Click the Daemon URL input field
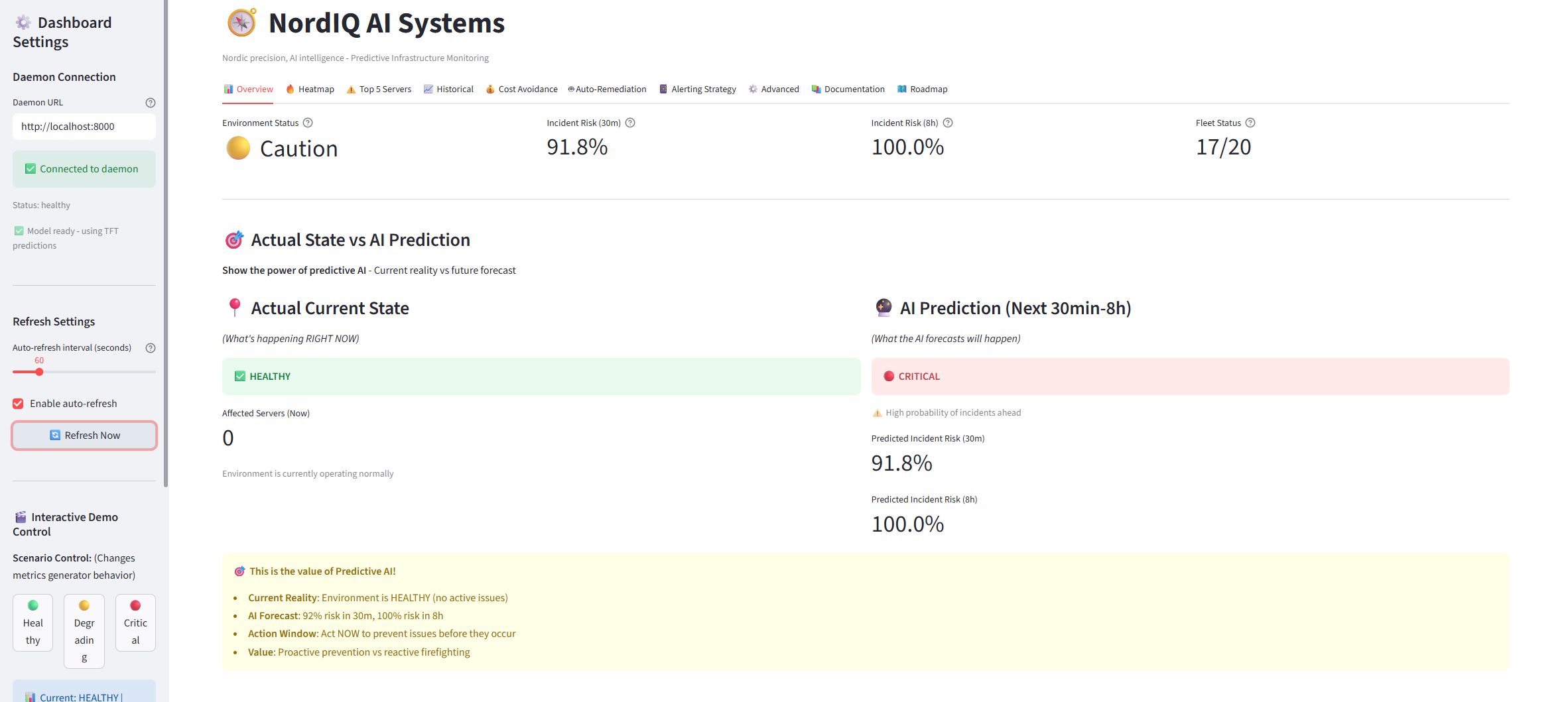The height and width of the screenshot is (702, 1568). [84, 127]
